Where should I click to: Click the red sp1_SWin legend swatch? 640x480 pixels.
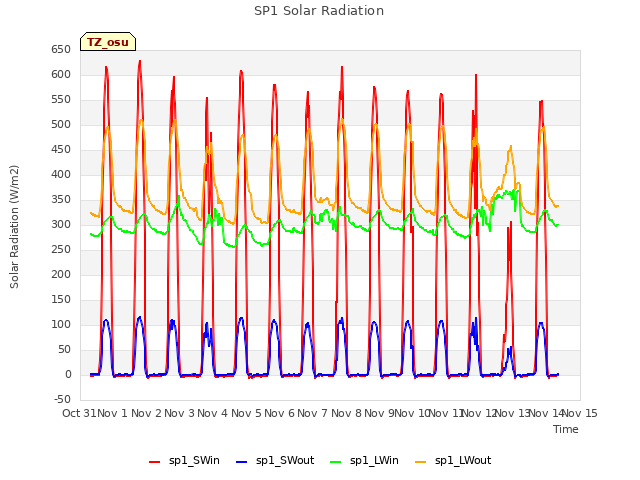(155, 462)
